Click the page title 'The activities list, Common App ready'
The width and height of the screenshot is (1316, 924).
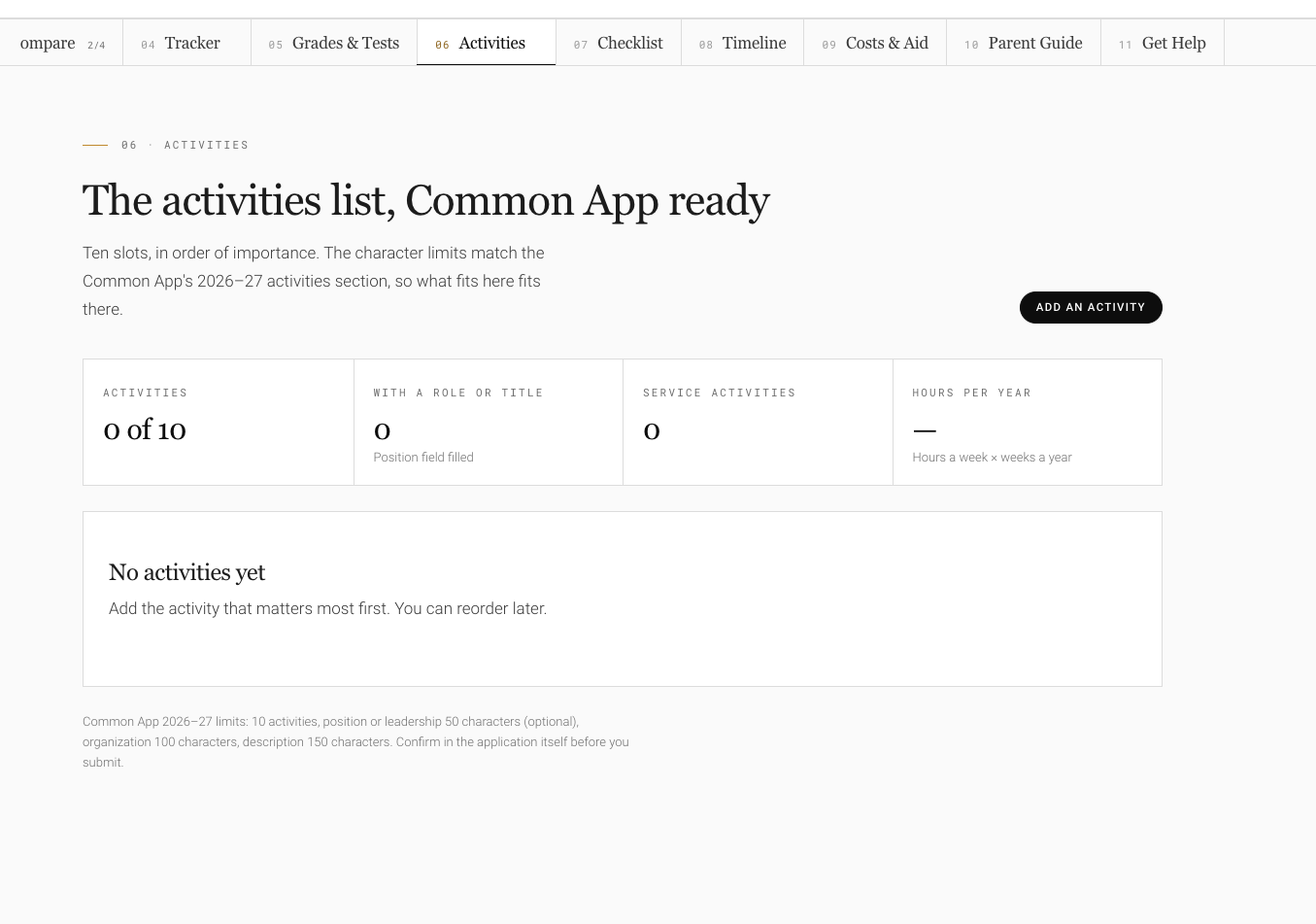click(426, 200)
